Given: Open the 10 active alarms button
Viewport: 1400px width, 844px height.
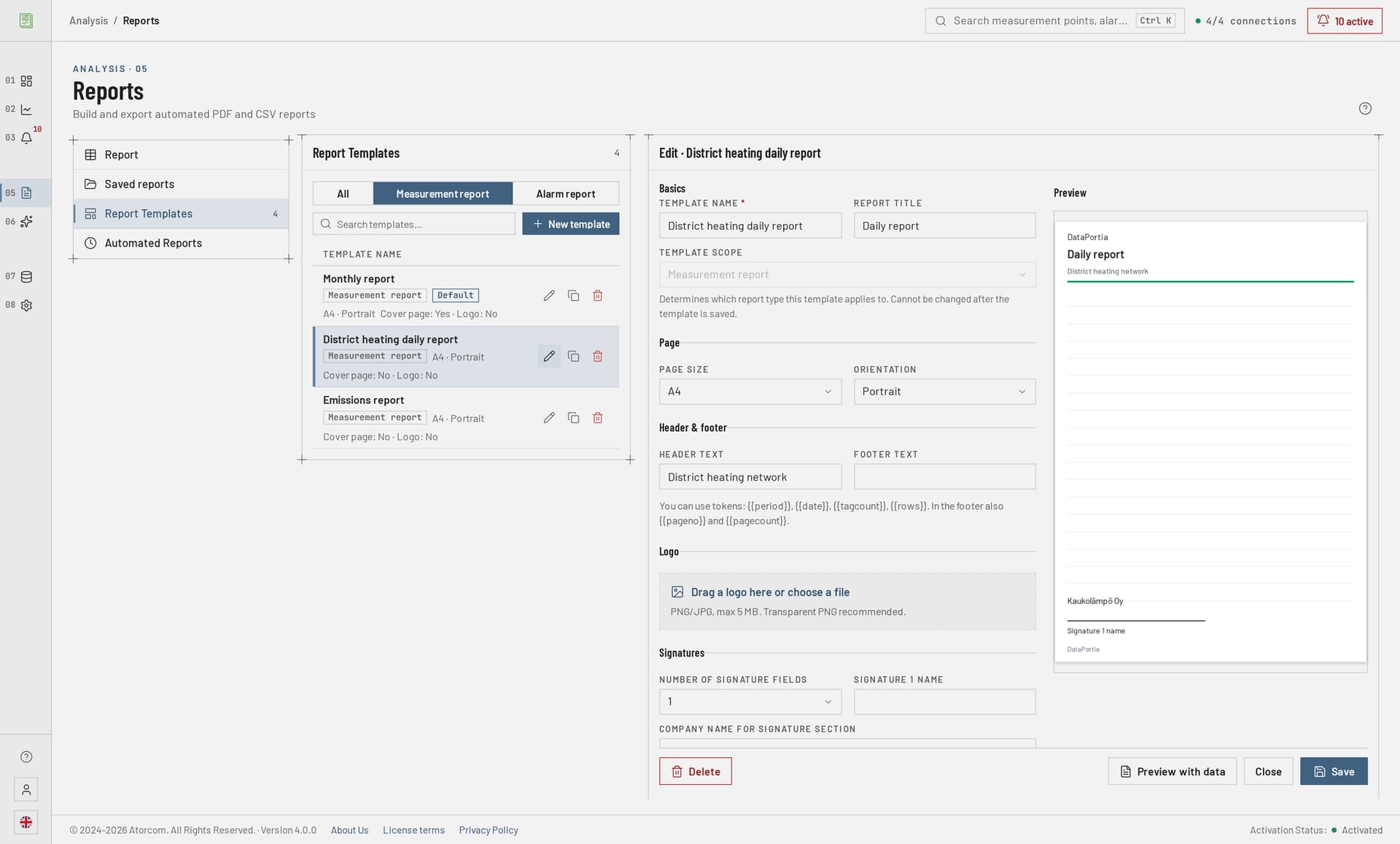Looking at the screenshot, I should [1345, 21].
